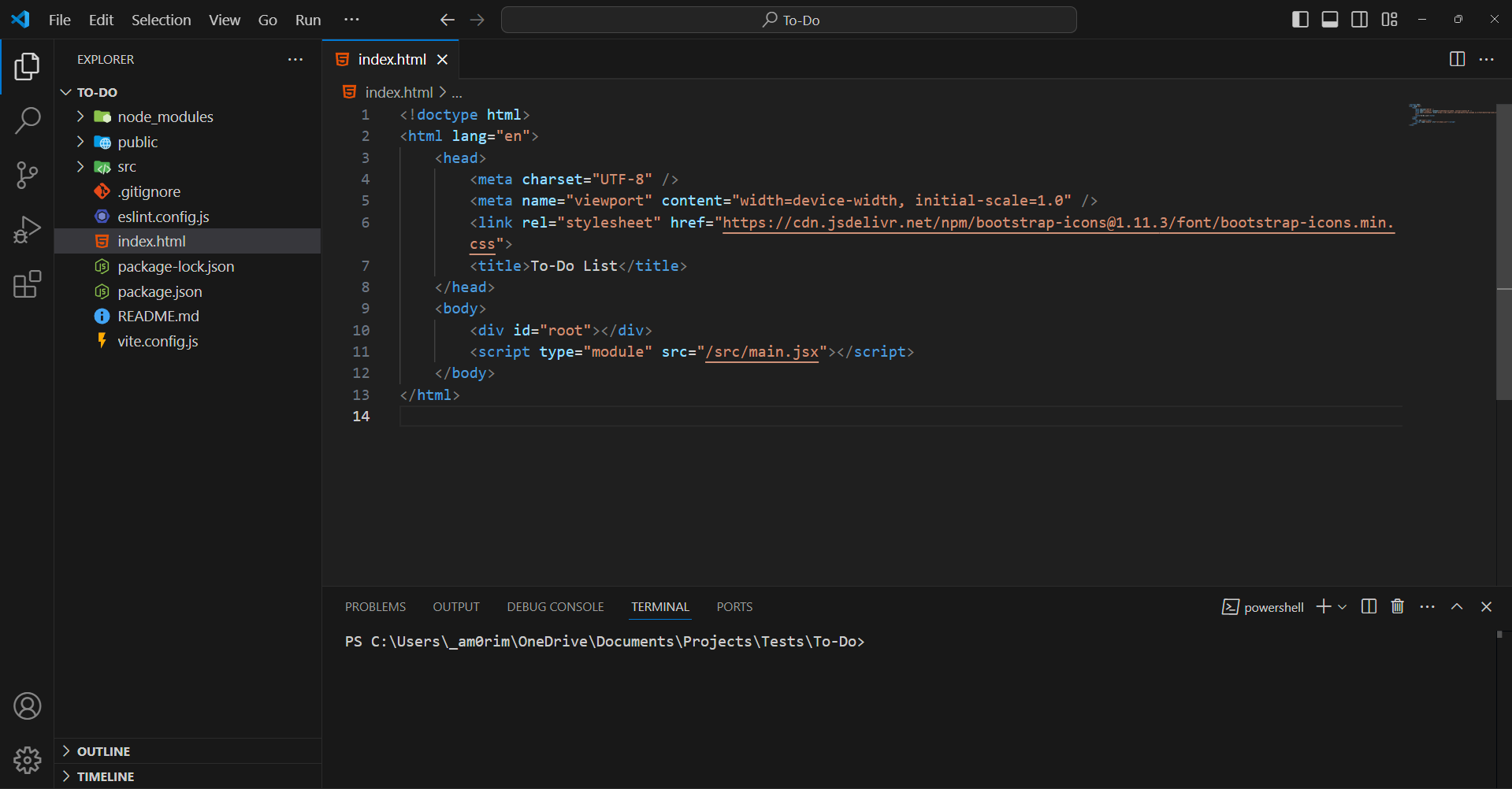1512x789 pixels.
Task: Switch to the OUTPUT panel tab
Action: [456, 607]
